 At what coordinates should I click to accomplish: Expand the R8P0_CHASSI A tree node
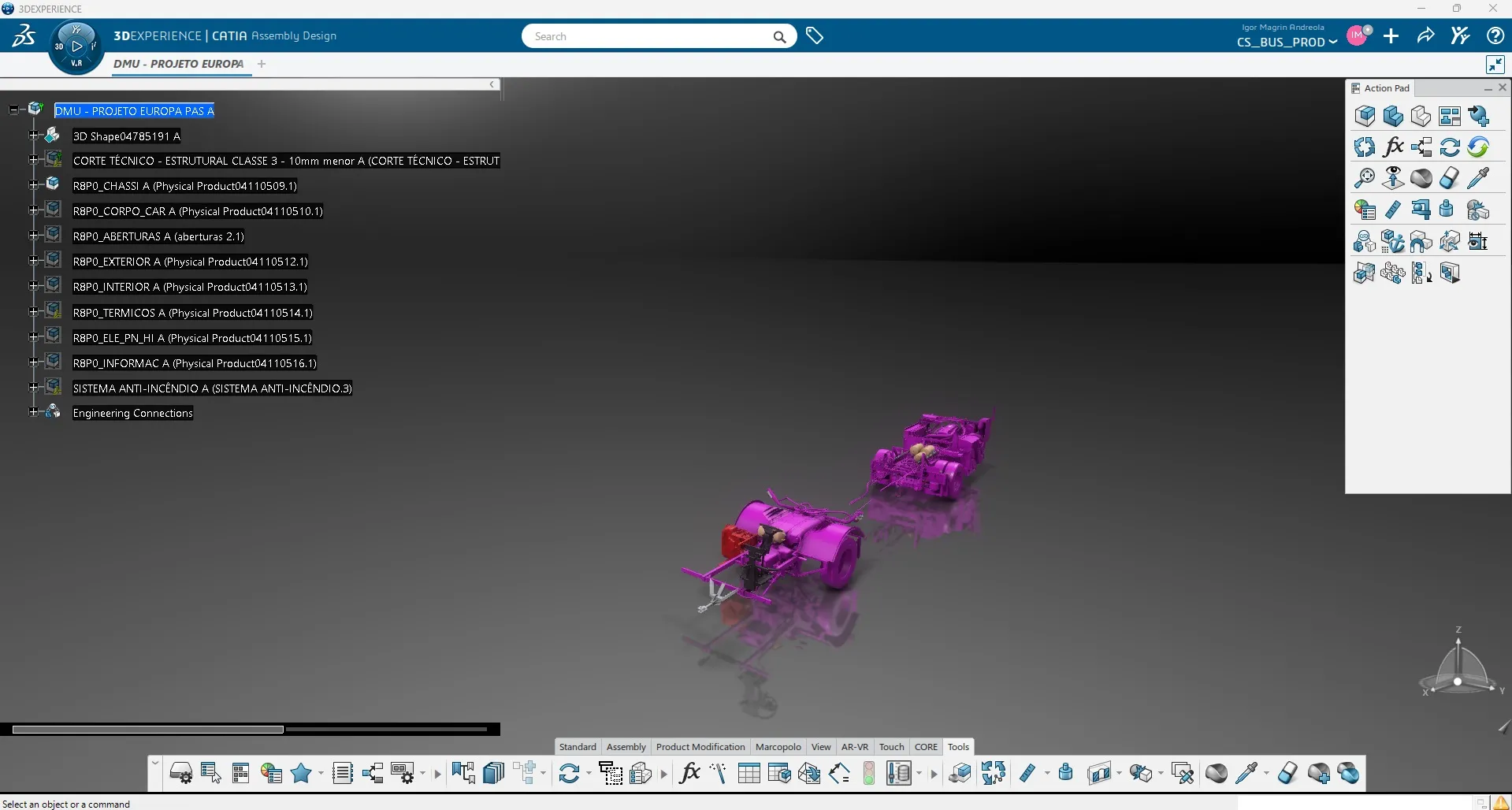pos(32,185)
